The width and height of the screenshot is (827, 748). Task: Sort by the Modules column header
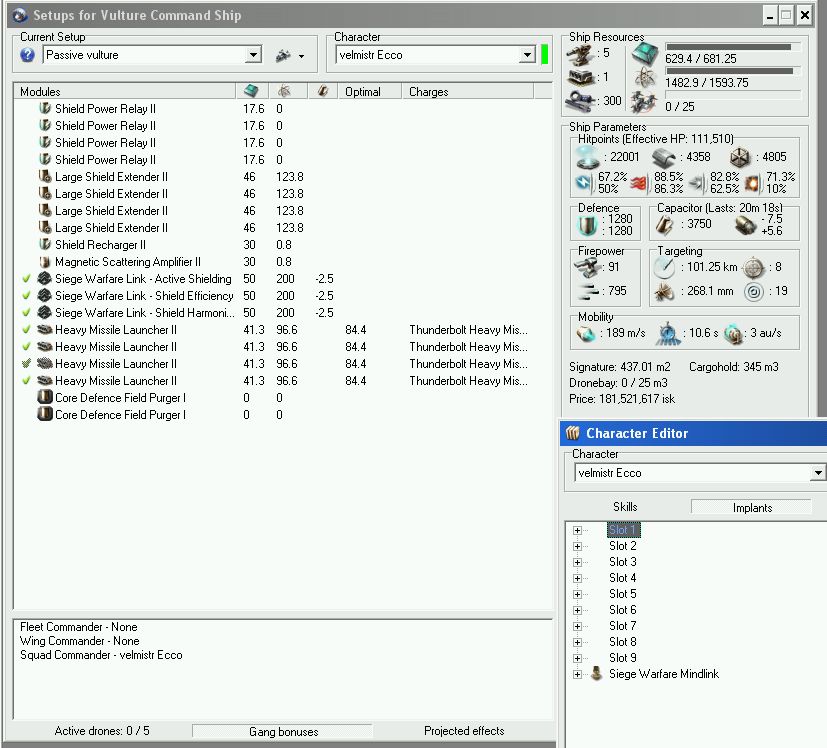point(125,91)
